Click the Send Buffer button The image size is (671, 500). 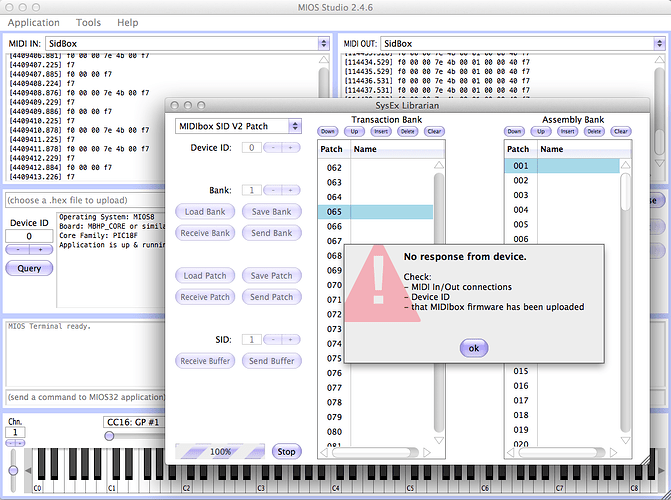(x=272, y=361)
